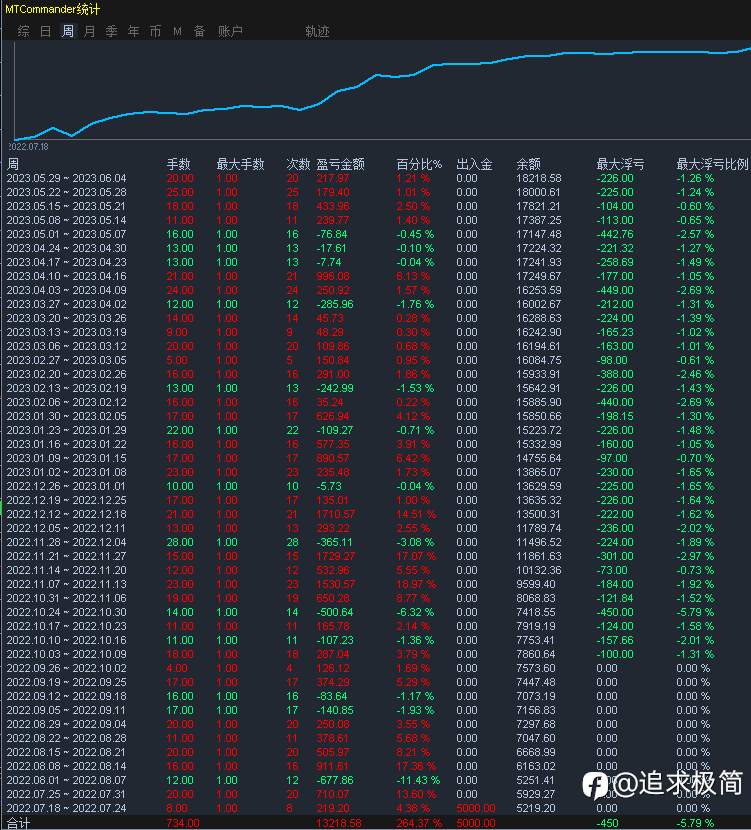Switch to the 季 (quarterly) tab

coord(112,31)
